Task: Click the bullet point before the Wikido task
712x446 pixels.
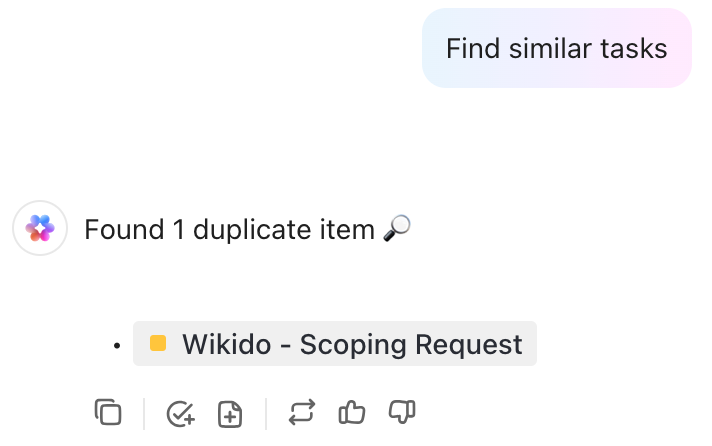Action: [117, 346]
